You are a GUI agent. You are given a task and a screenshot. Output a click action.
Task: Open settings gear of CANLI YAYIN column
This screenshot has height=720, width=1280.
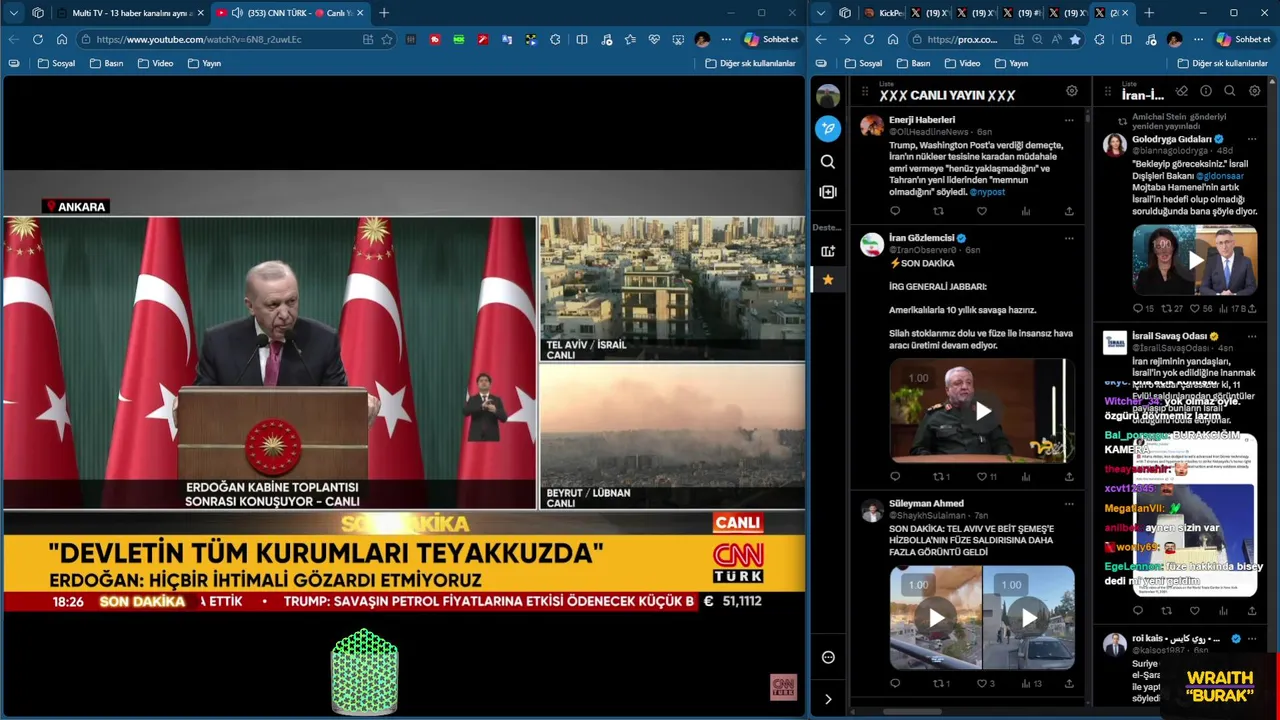(x=1072, y=91)
